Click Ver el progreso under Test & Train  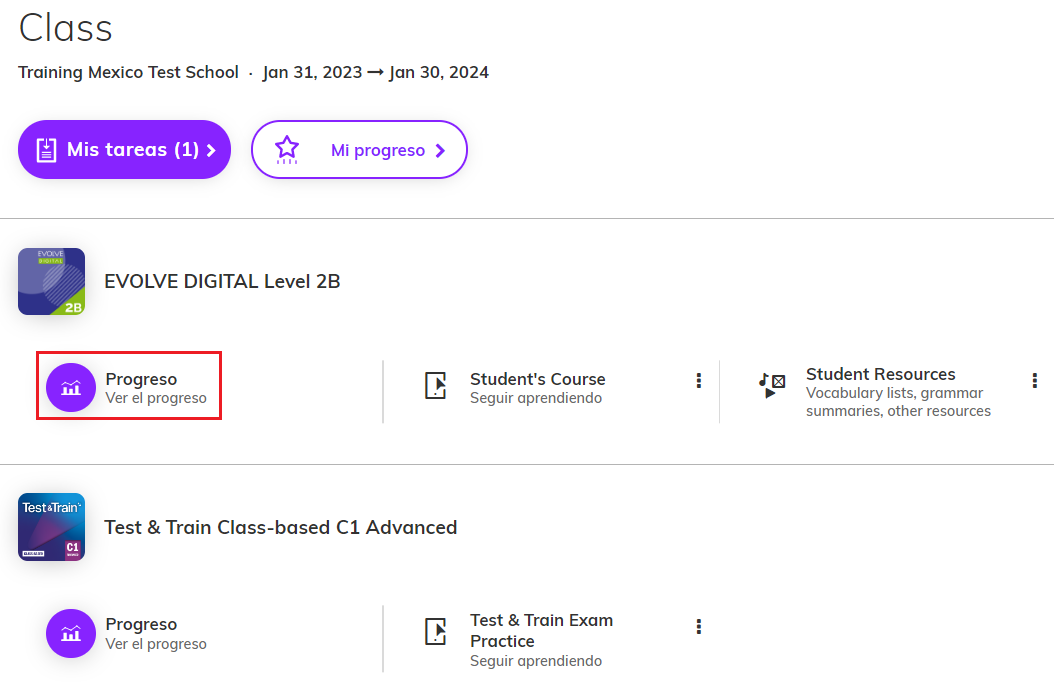click(156, 644)
